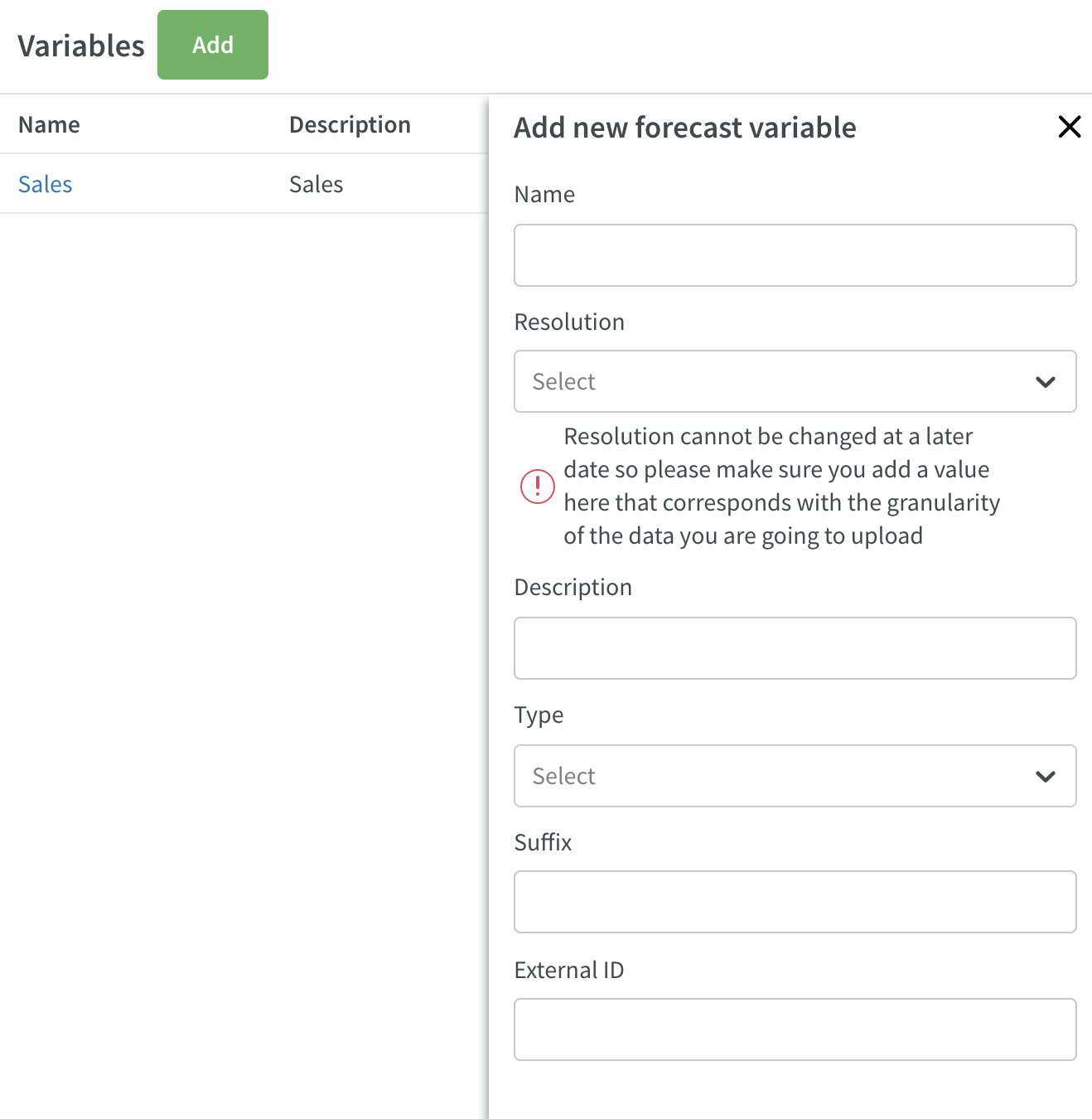Focus the External ID input field
Image resolution: width=1092 pixels, height=1119 pixels.
795,1029
